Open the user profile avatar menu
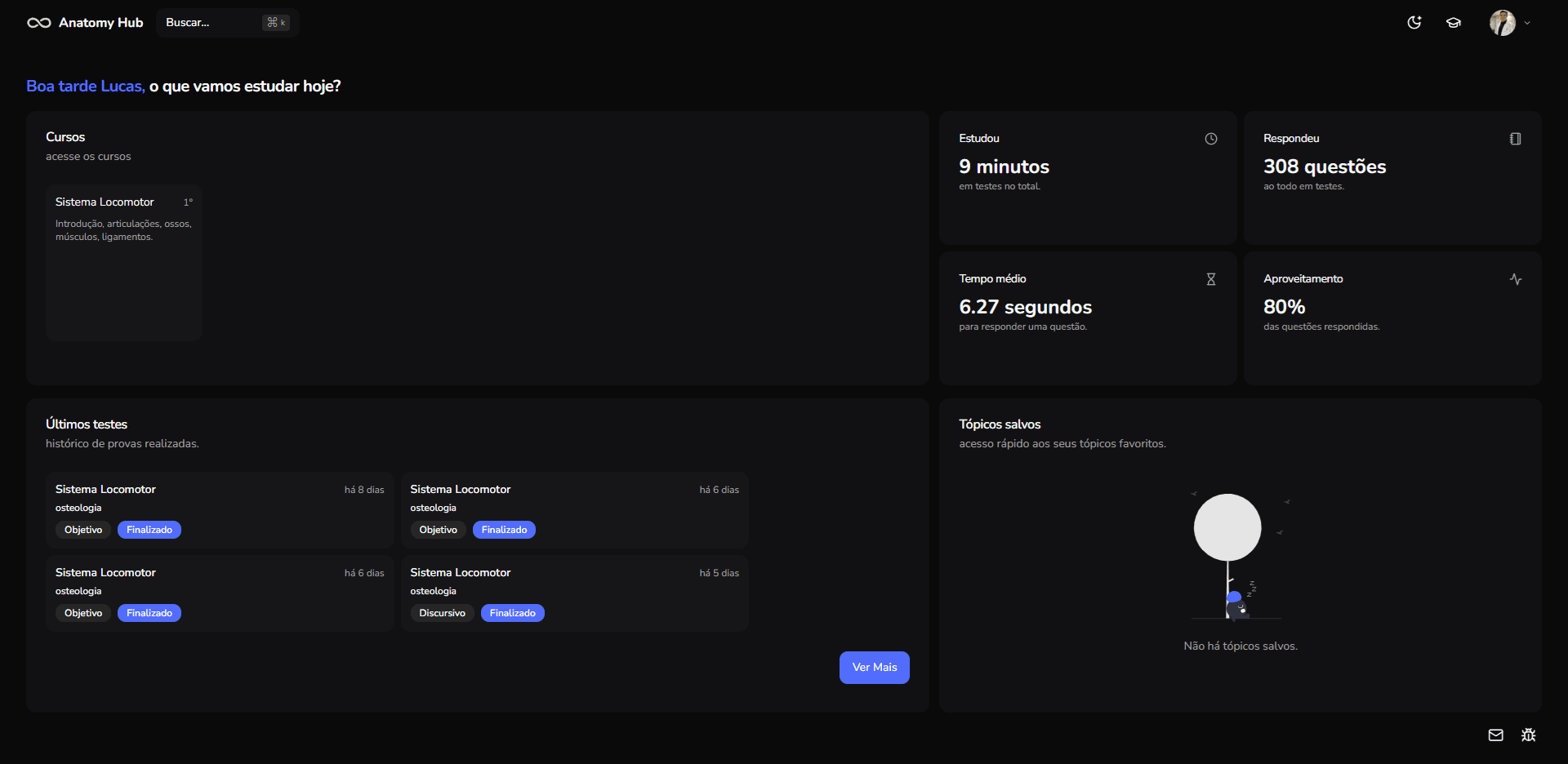Screen dimensions: 1568x764 [x=1502, y=23]
